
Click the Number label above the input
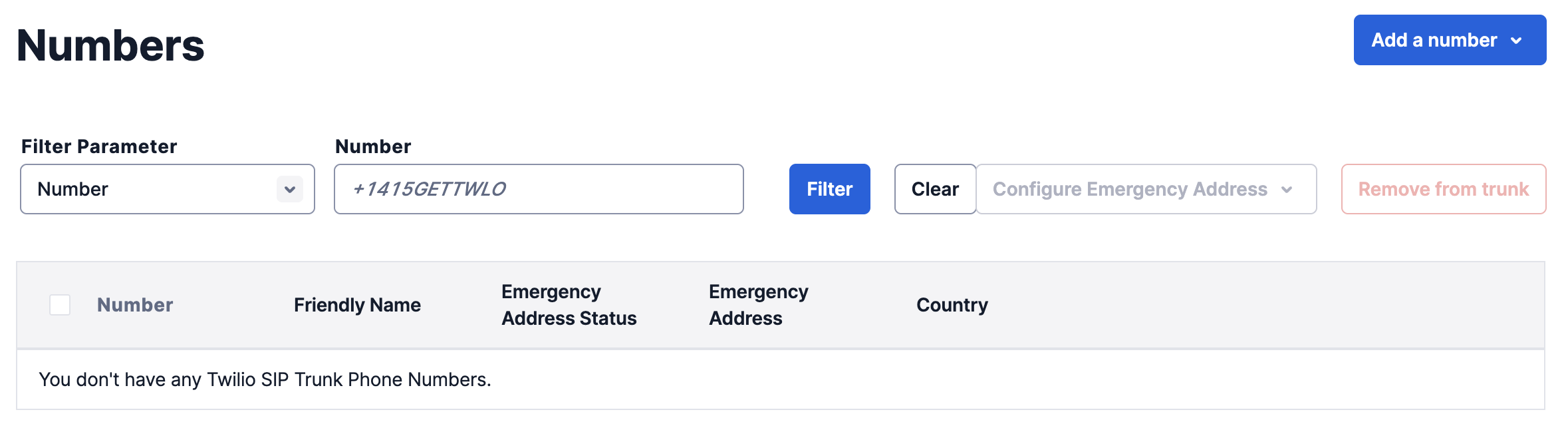point(373,146)
